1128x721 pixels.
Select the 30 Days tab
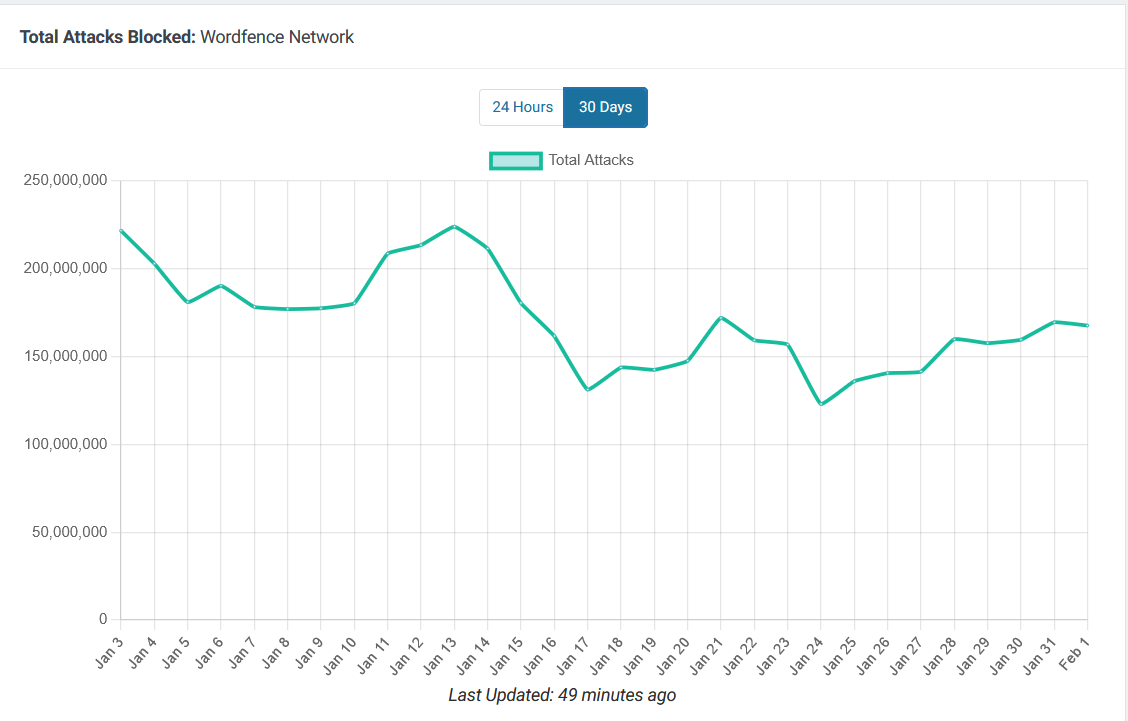click(x=605, y=107)
